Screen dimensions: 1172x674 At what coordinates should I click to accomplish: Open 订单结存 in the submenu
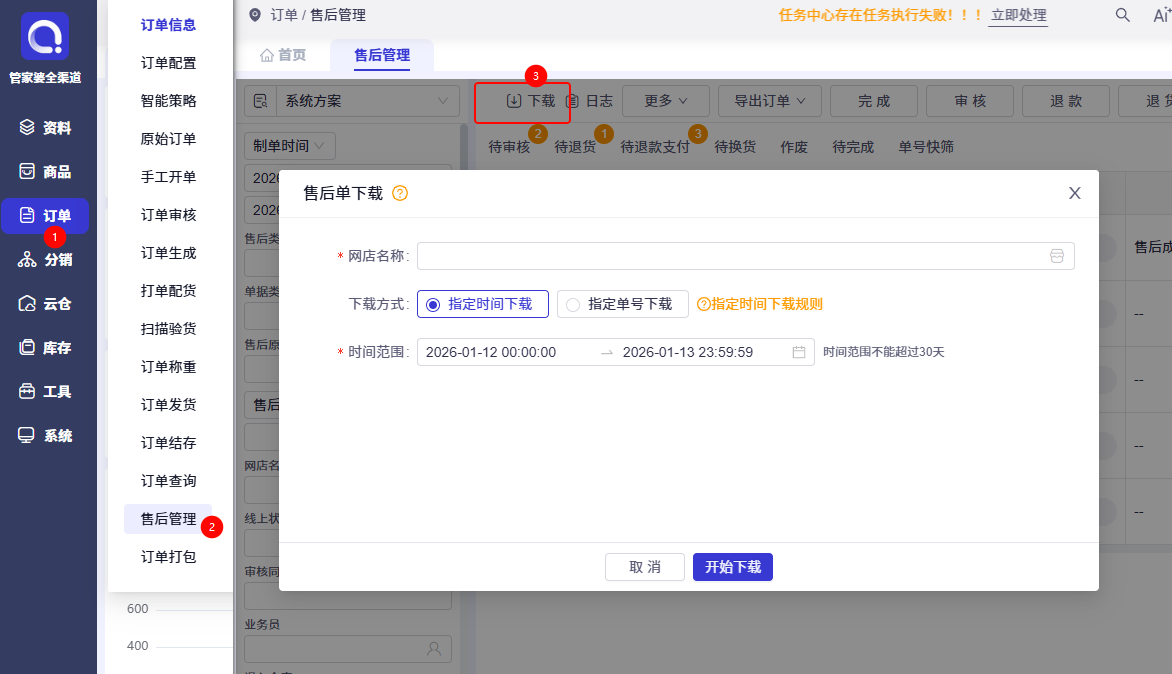point(168,443)
